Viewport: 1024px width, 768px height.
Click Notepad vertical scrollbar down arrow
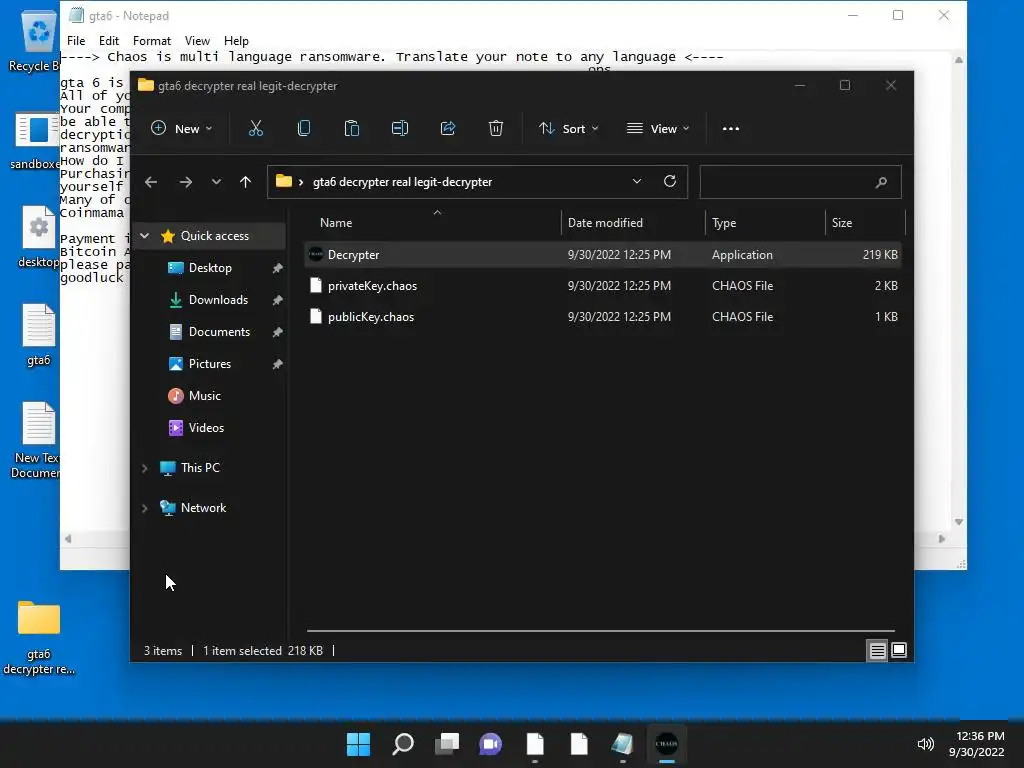[x=959, y=522]
